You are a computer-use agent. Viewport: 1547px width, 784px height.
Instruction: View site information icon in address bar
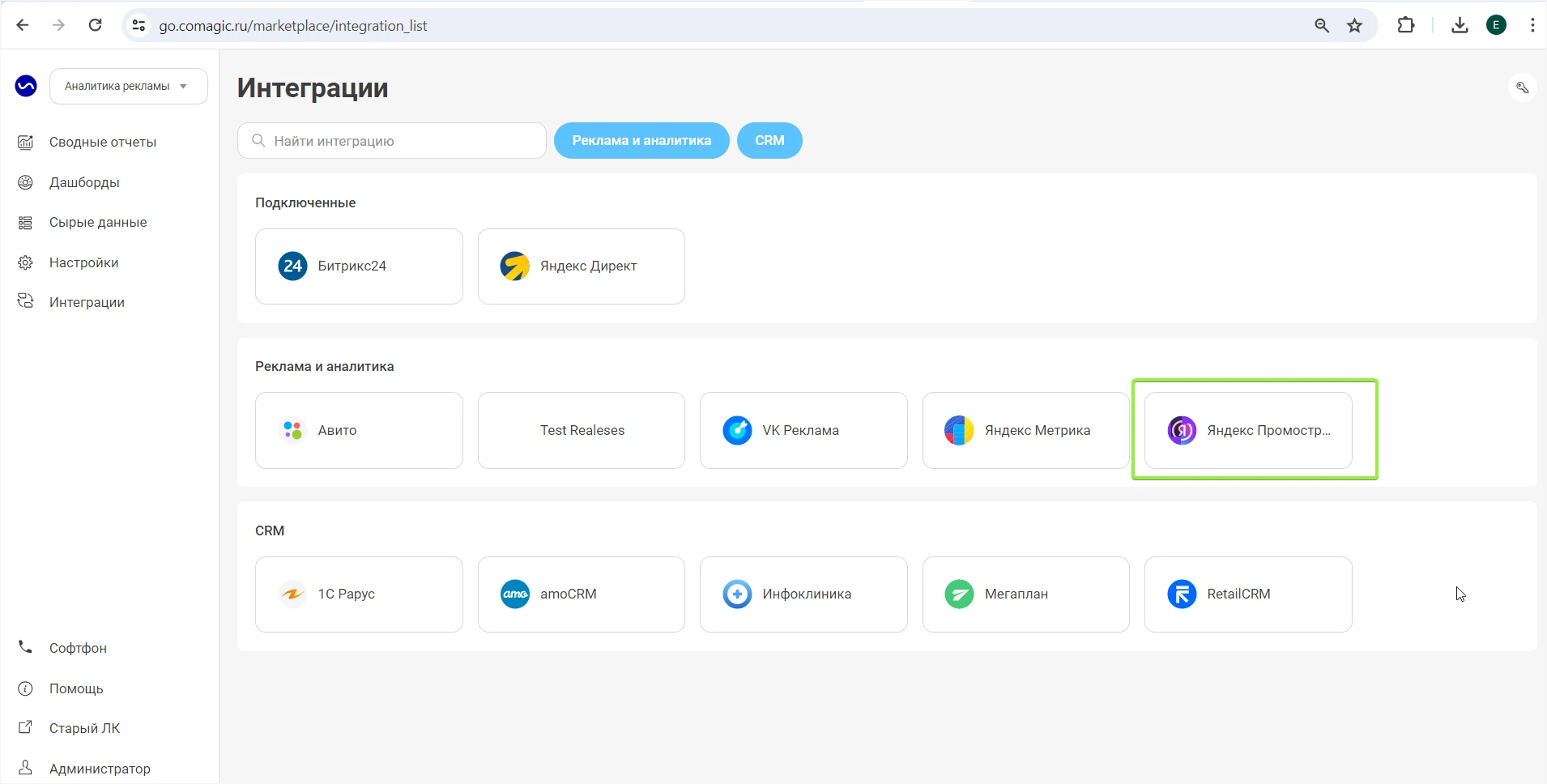click(x=139, y=26)
